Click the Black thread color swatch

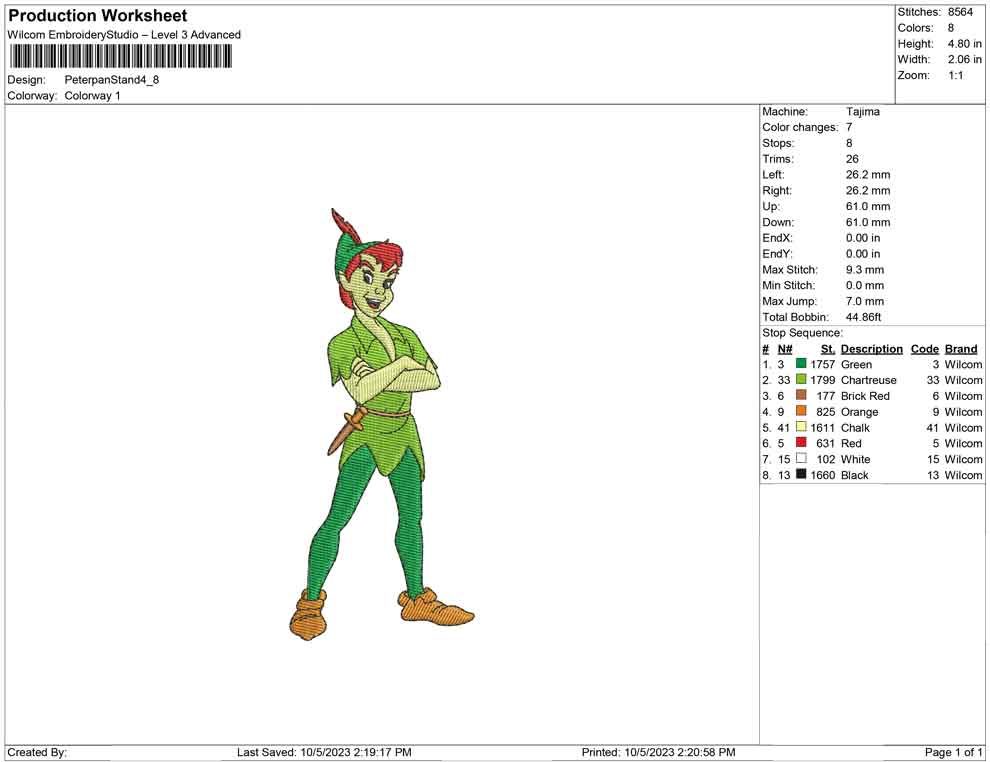(801, 474)
